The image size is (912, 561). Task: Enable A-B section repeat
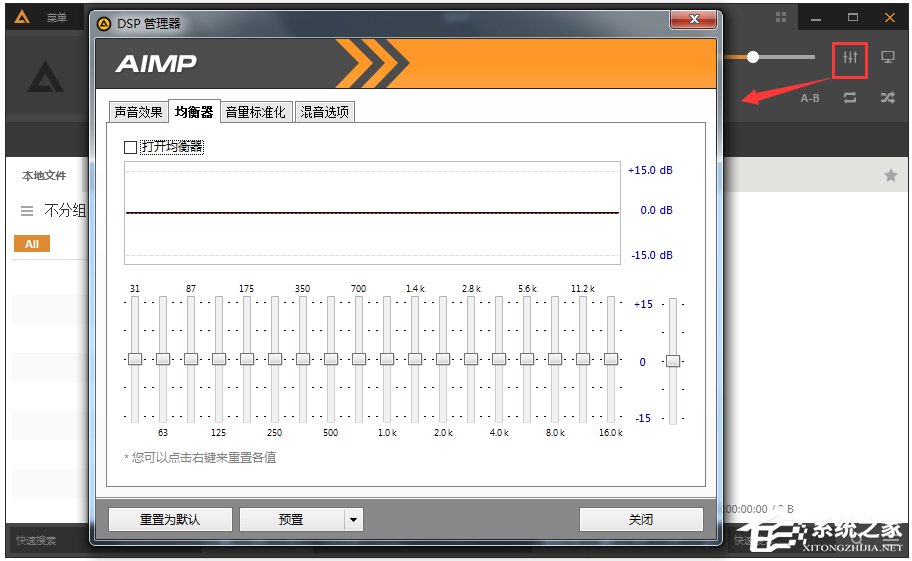(x=810, y=98)
